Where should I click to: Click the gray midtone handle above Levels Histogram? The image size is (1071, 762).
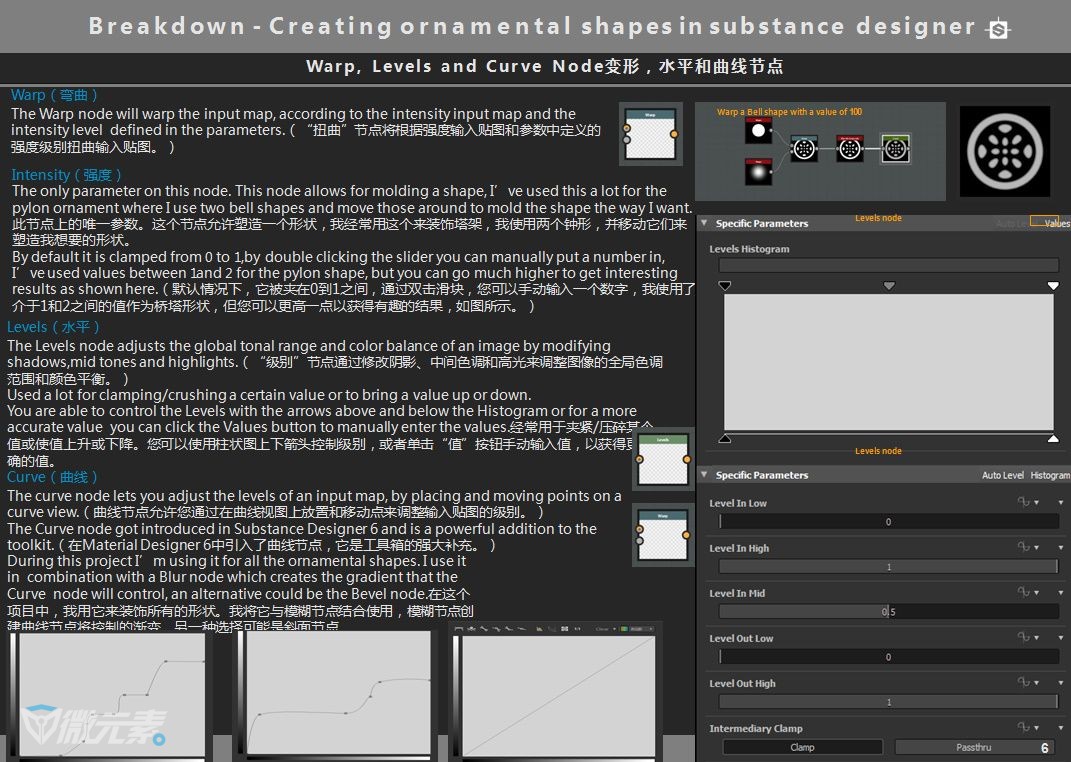[x=889, y=285]
